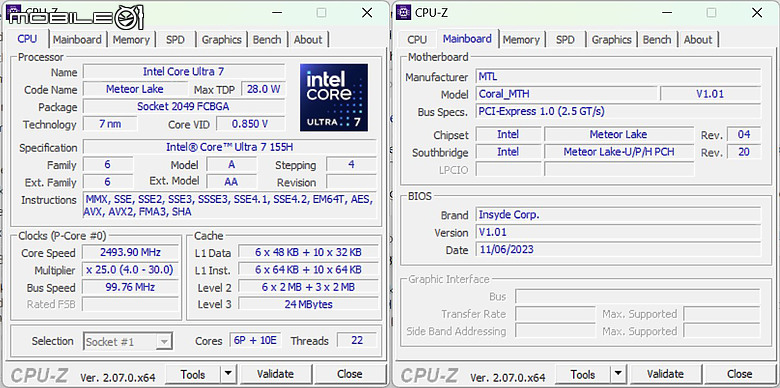Click Level 3 cache value '24 MBytes'

click(308, 304)
